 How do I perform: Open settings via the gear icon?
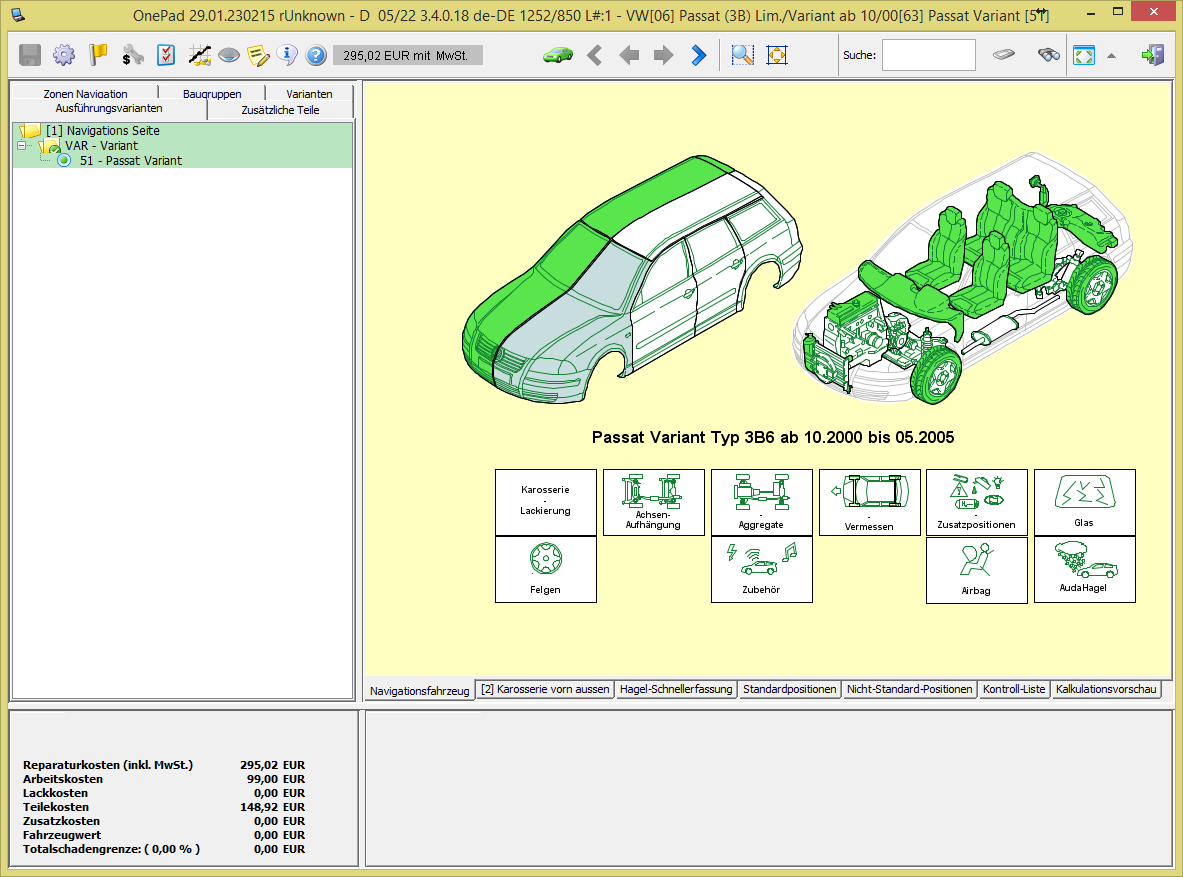[x=63, y=55]
